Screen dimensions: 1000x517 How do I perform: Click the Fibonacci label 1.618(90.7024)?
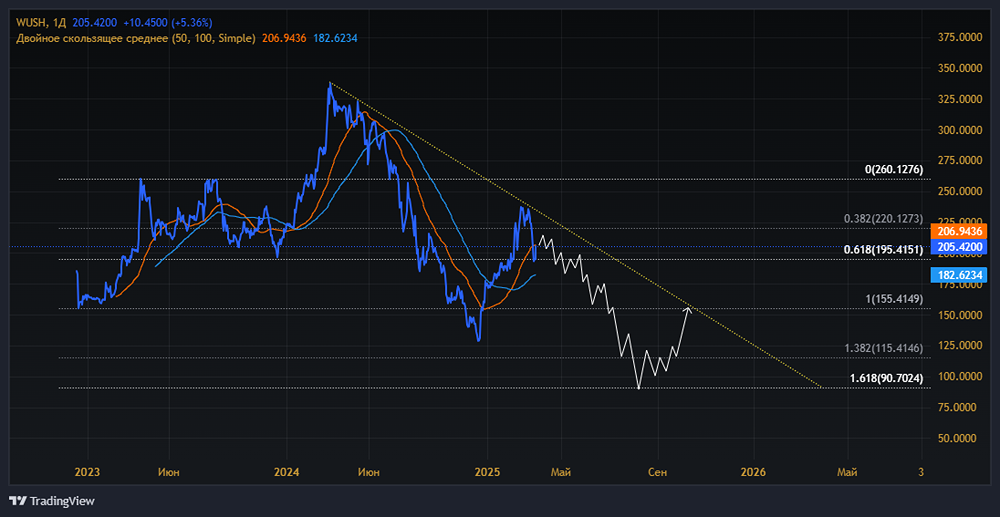887,378
